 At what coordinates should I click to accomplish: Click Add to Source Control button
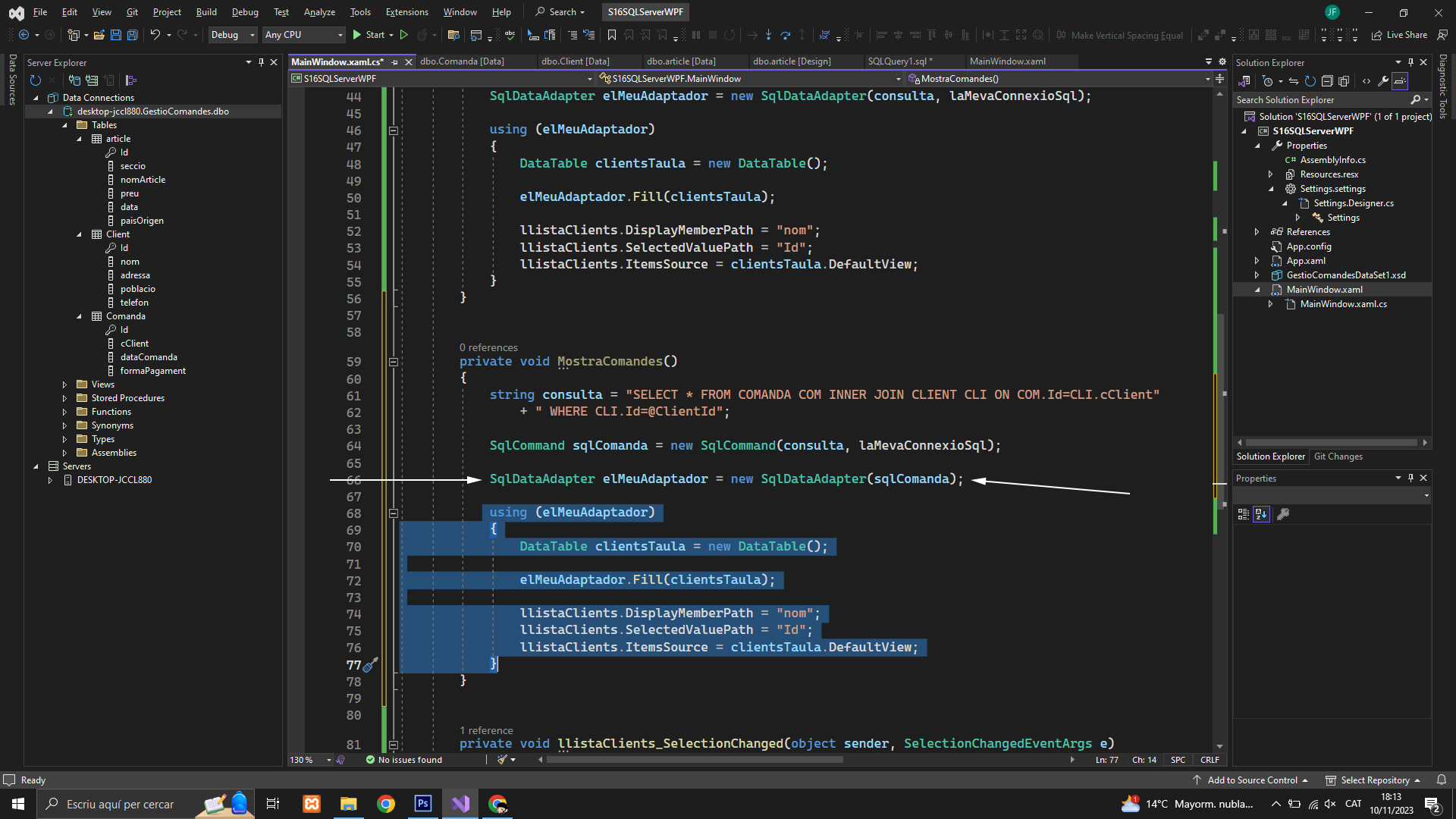tap(1251, 780)
